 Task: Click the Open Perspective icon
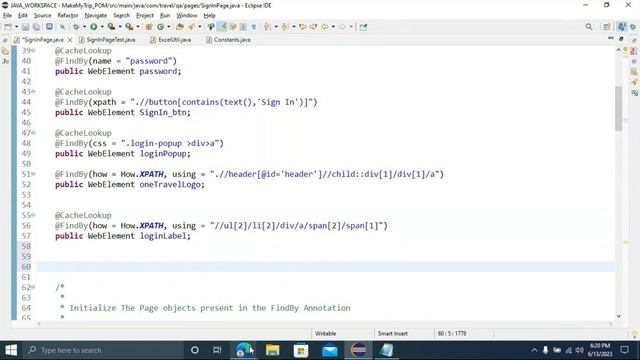pos(607,27)
